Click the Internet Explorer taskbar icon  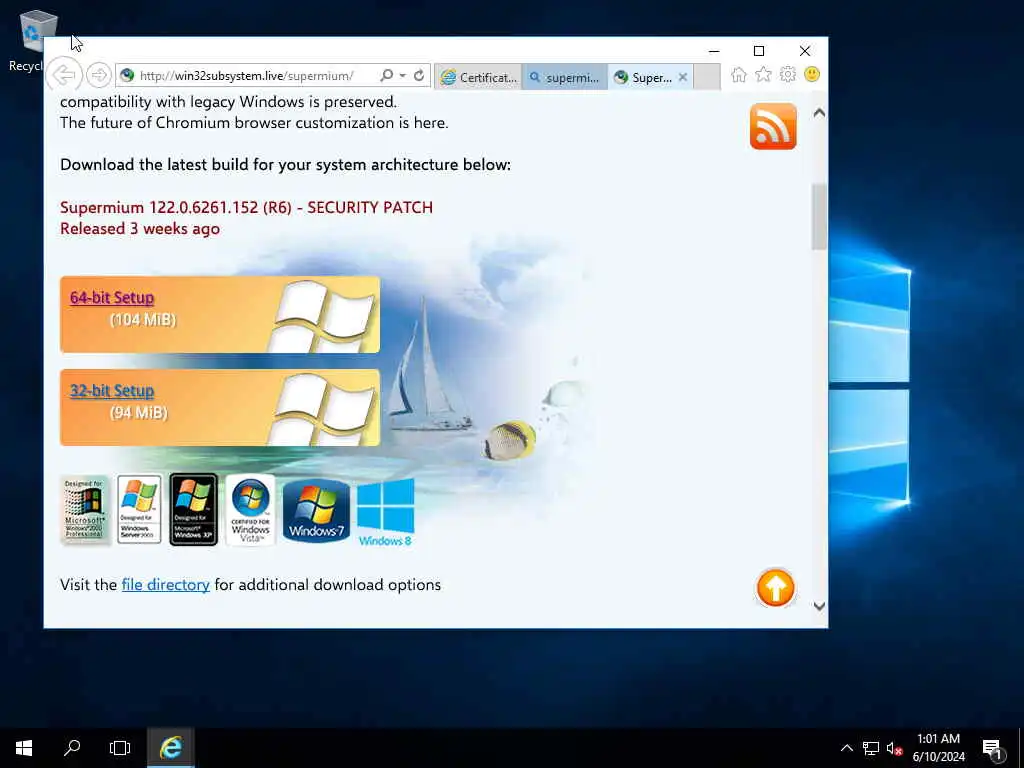170,748
